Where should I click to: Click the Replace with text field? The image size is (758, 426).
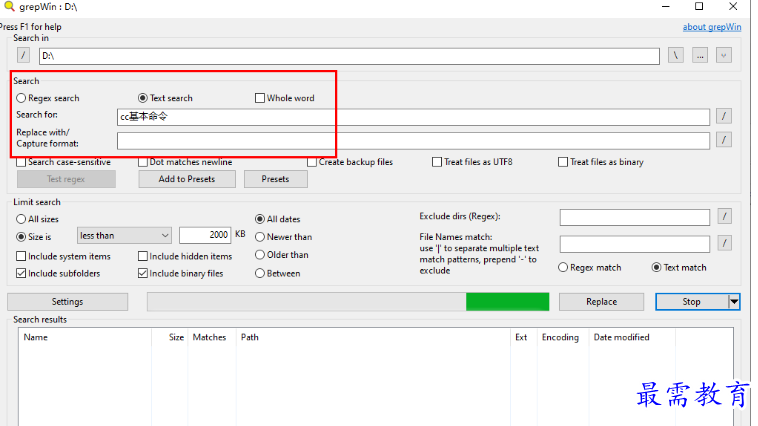click(413, 141)
